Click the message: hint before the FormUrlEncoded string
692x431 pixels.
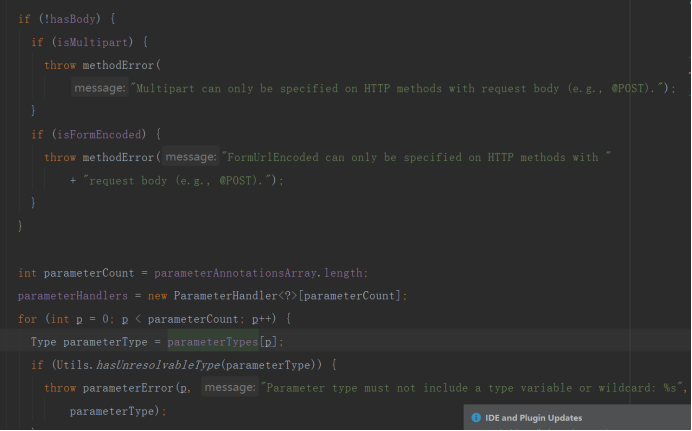tap(191, 157)
